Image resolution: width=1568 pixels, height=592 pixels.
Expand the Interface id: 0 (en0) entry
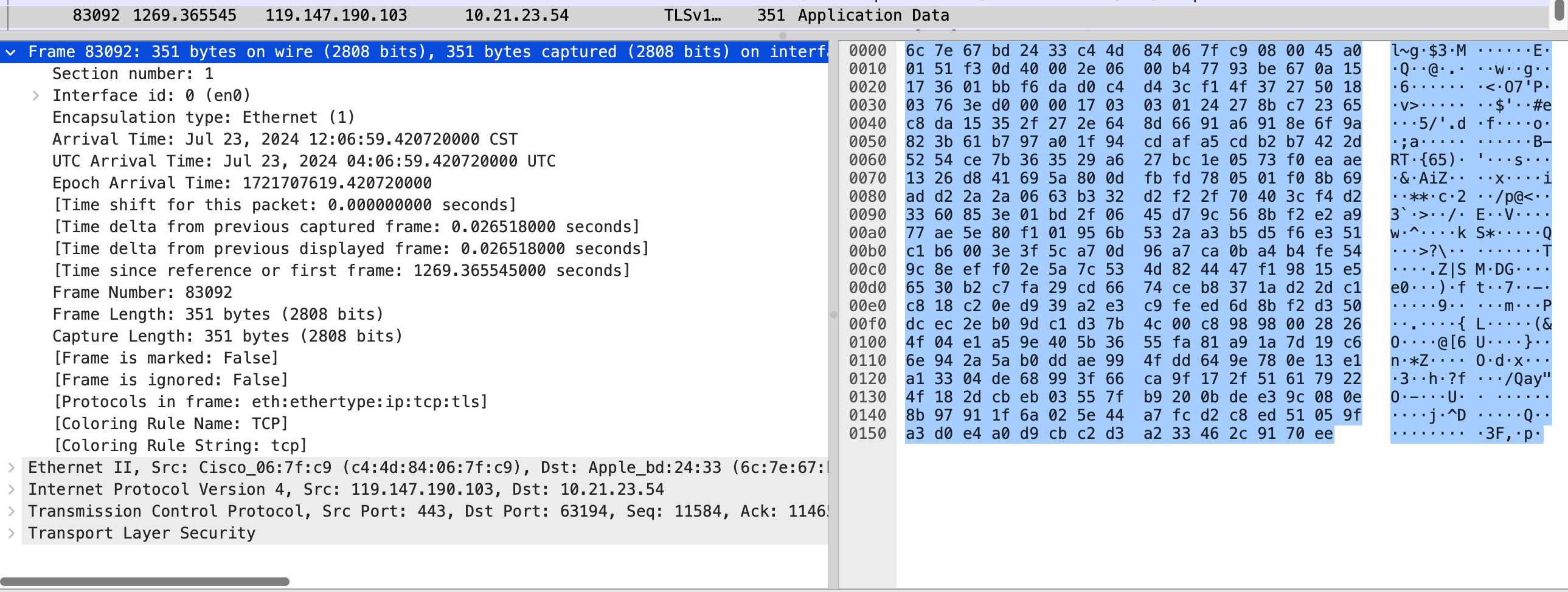point(36,95)
